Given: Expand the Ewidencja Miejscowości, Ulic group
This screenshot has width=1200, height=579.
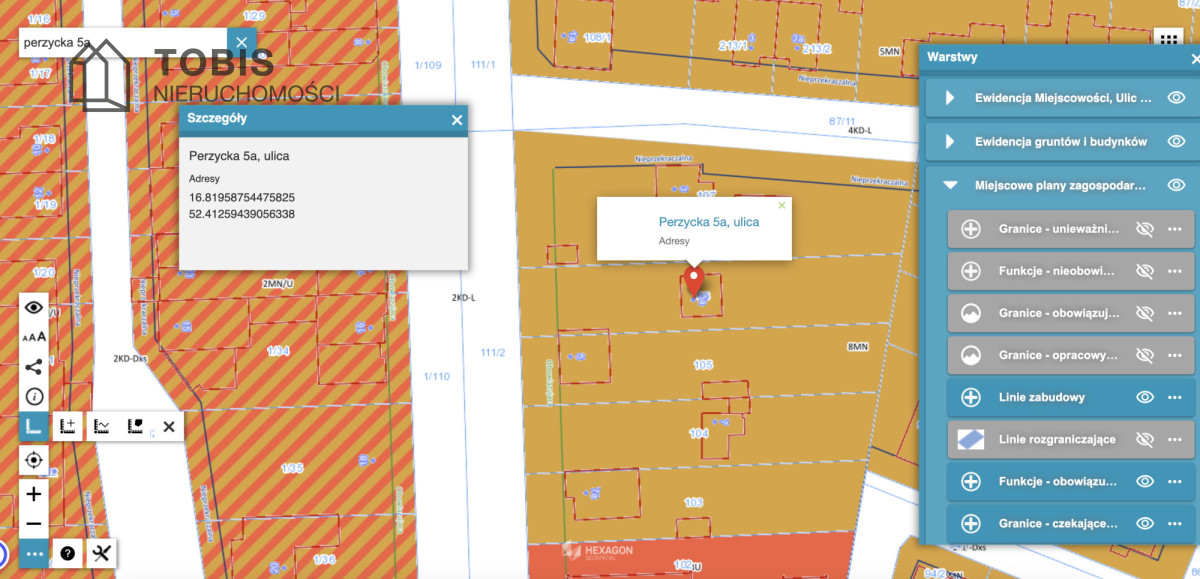Looking at the screenshot, I should click(951, 98).
